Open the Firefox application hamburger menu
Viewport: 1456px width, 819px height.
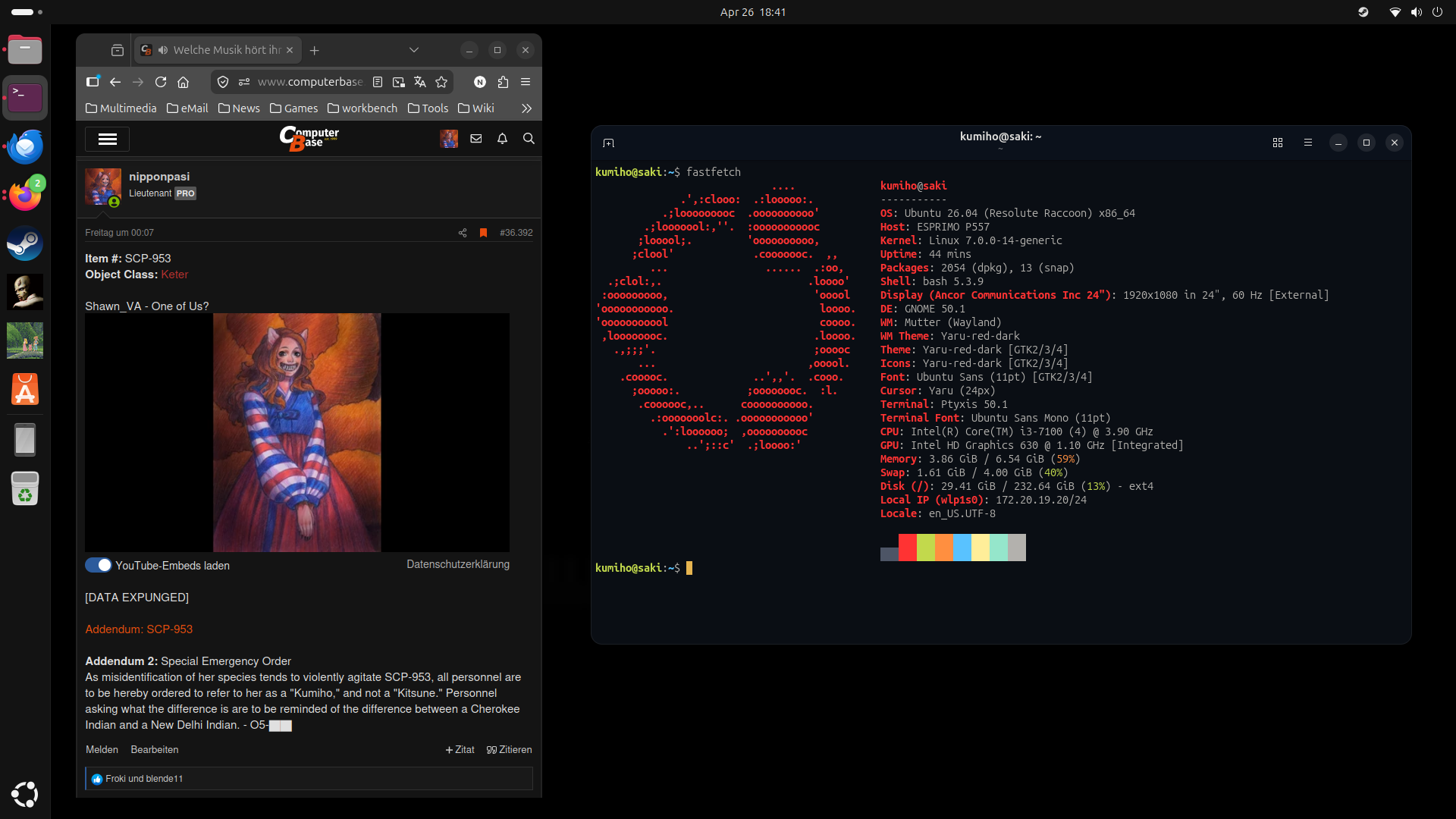(526, 82)
